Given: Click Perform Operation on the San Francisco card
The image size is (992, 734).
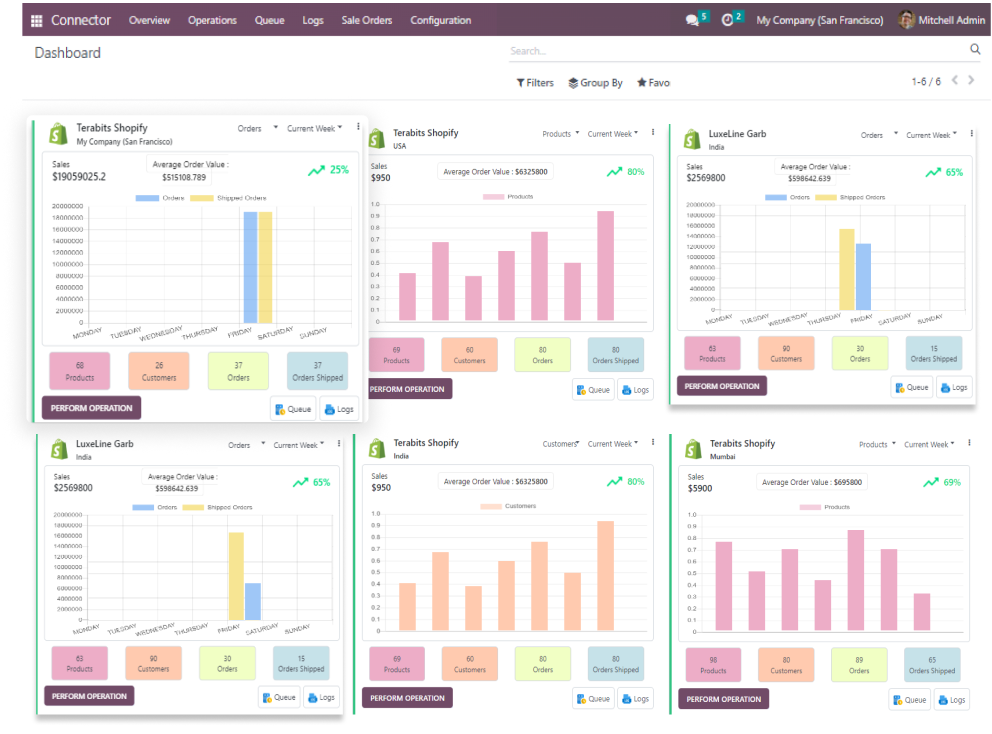Looking at the screenshot, I should (x=92, y=408).
